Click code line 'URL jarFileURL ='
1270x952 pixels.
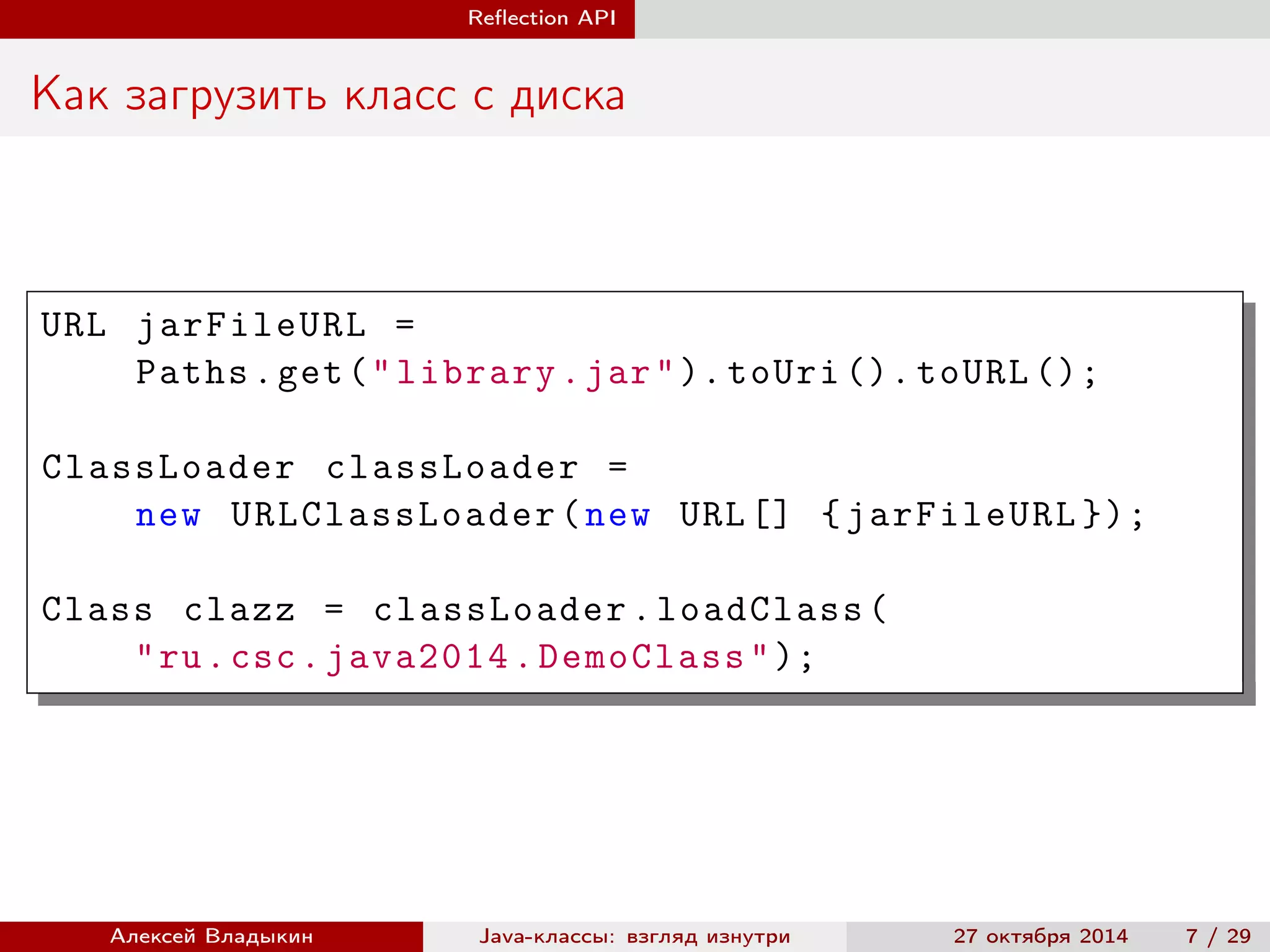[x=228, y=326]
